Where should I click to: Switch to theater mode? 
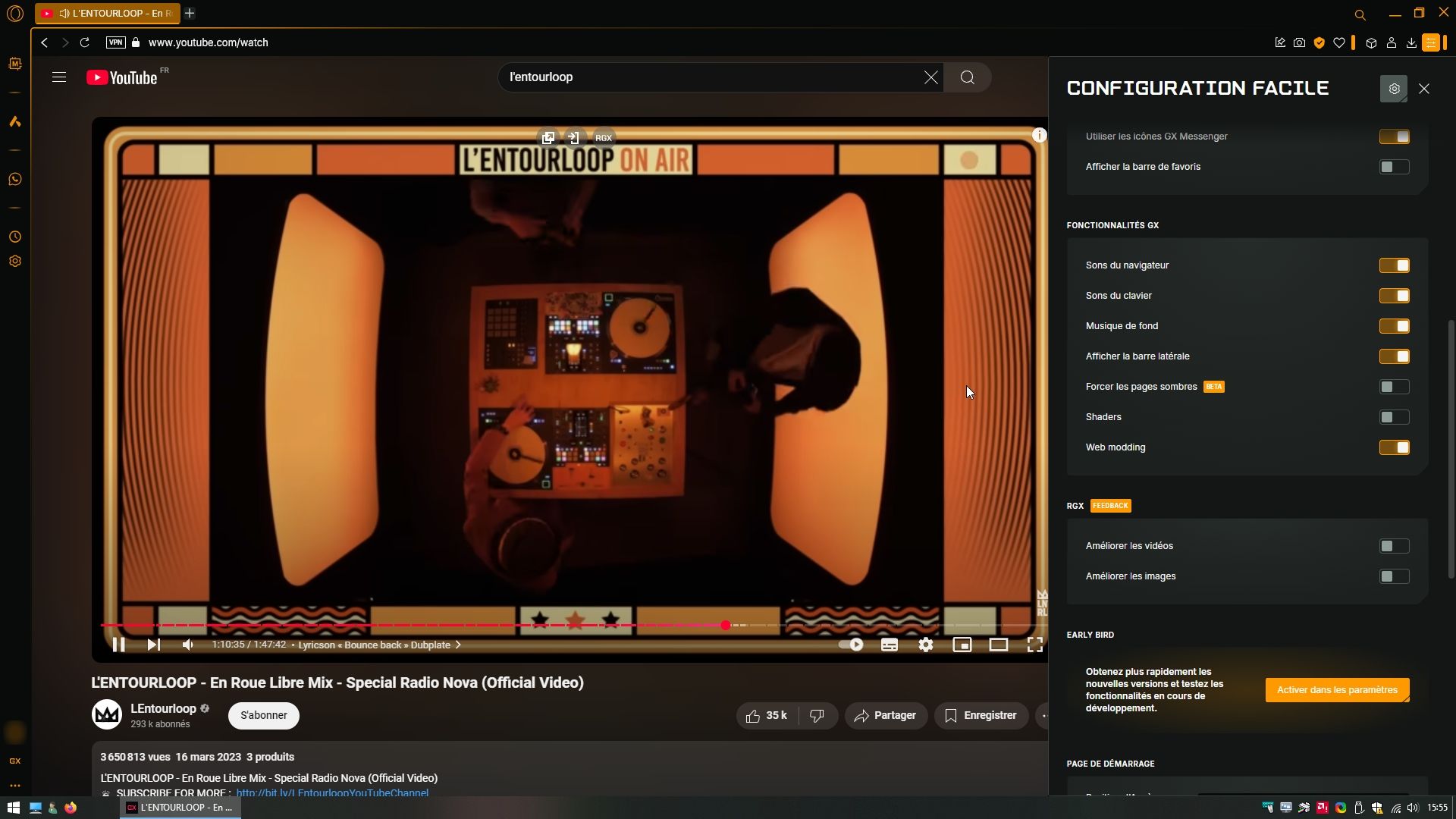999,645
